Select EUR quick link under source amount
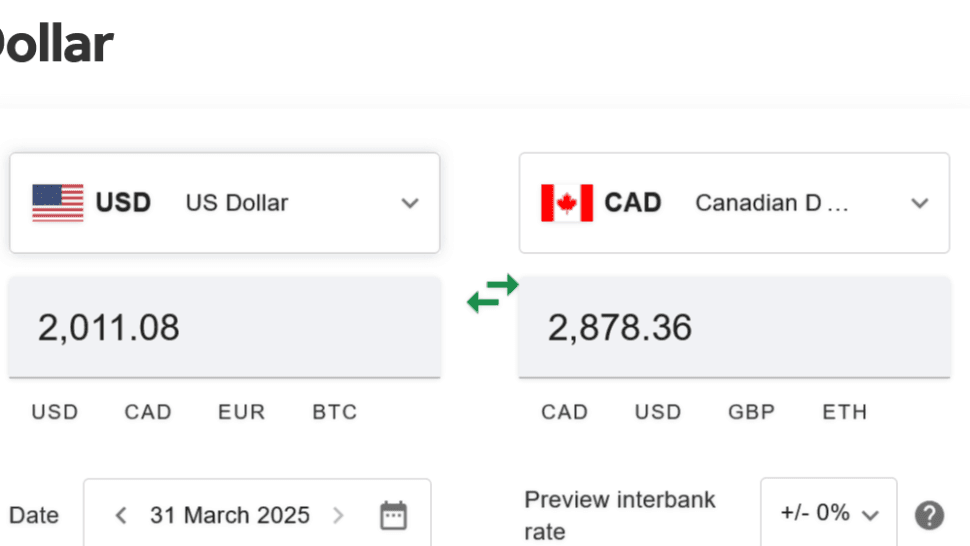Viewport: 970px width, 546px height. point(242,412)
